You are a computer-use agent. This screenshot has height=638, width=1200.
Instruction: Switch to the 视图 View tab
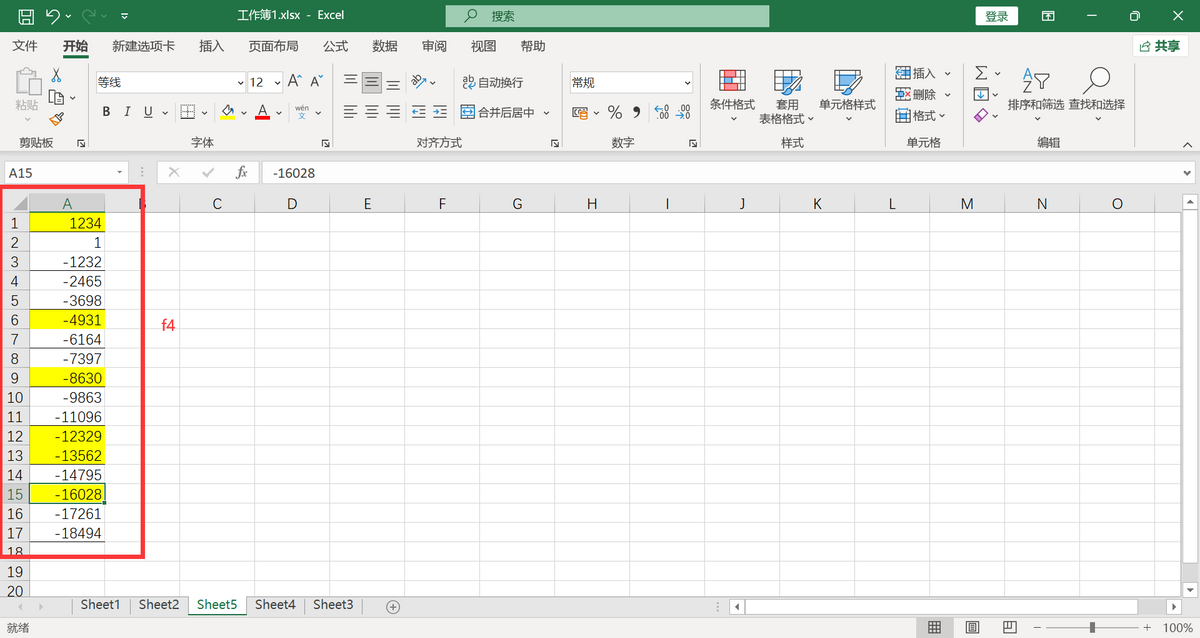point(484,46)
